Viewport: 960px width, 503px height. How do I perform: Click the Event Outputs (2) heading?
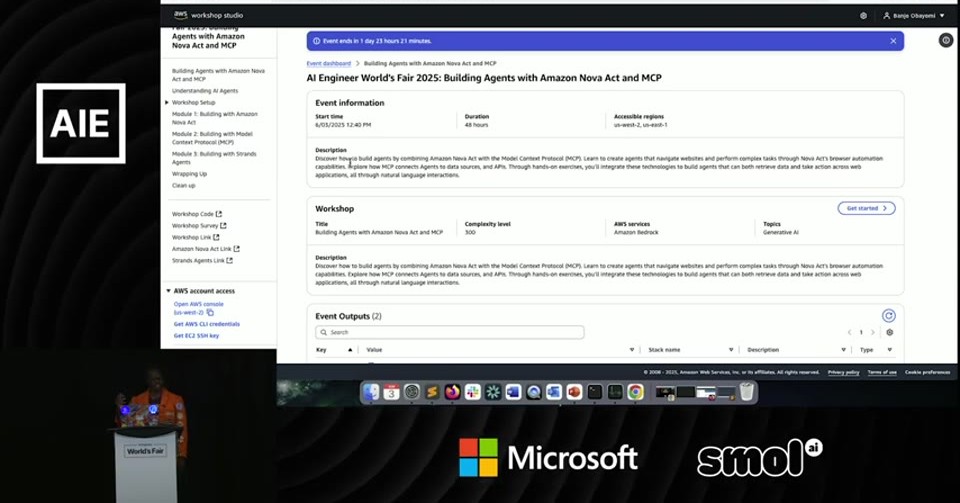pyautogui.click(x=348, y=316)
